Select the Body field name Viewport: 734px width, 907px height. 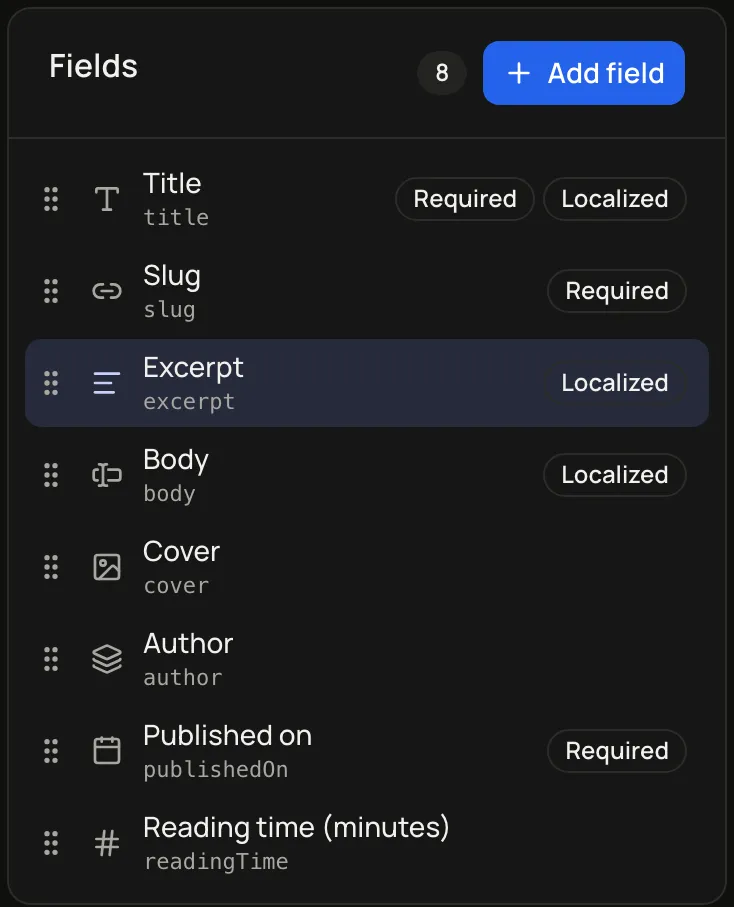(176, 460)
